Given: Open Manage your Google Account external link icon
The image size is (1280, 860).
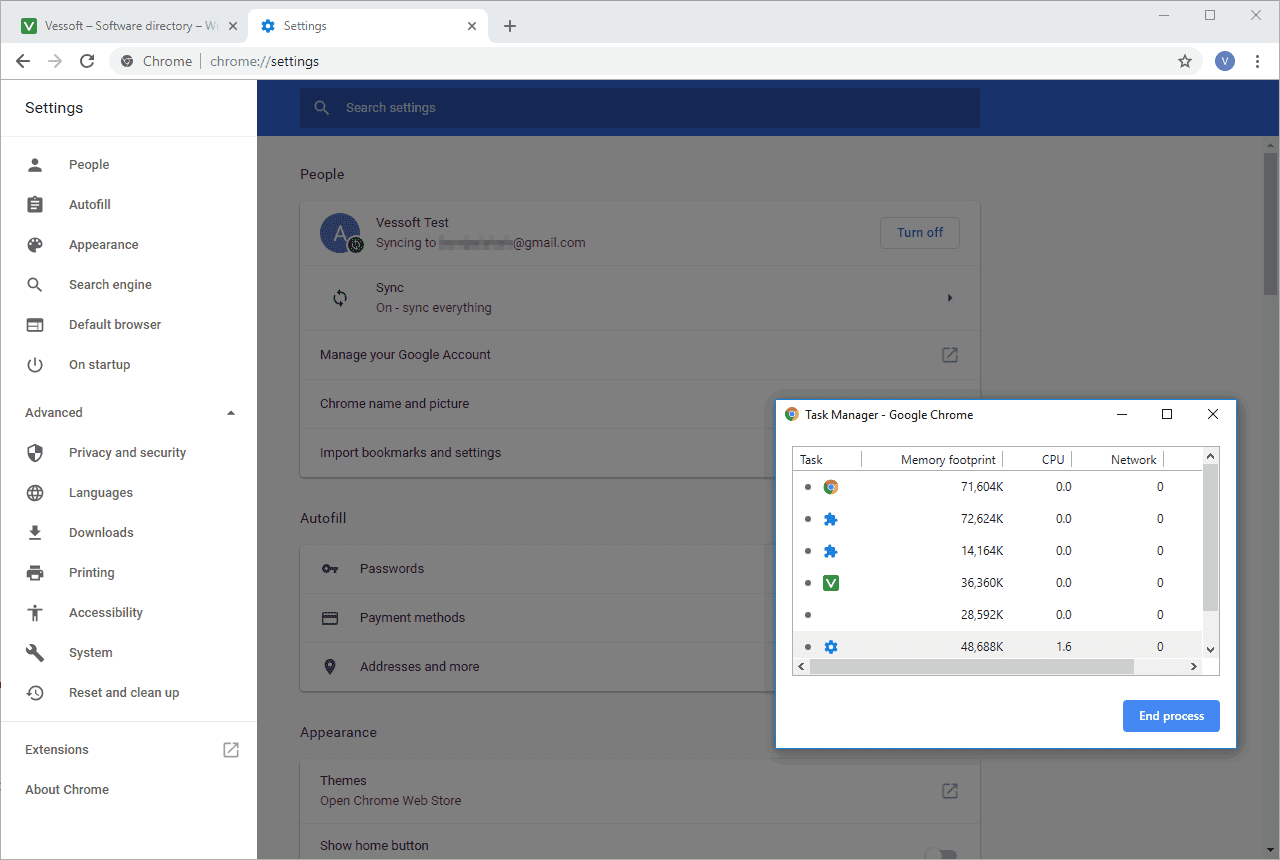Looking at the screenshot, I should click(950, 355).
